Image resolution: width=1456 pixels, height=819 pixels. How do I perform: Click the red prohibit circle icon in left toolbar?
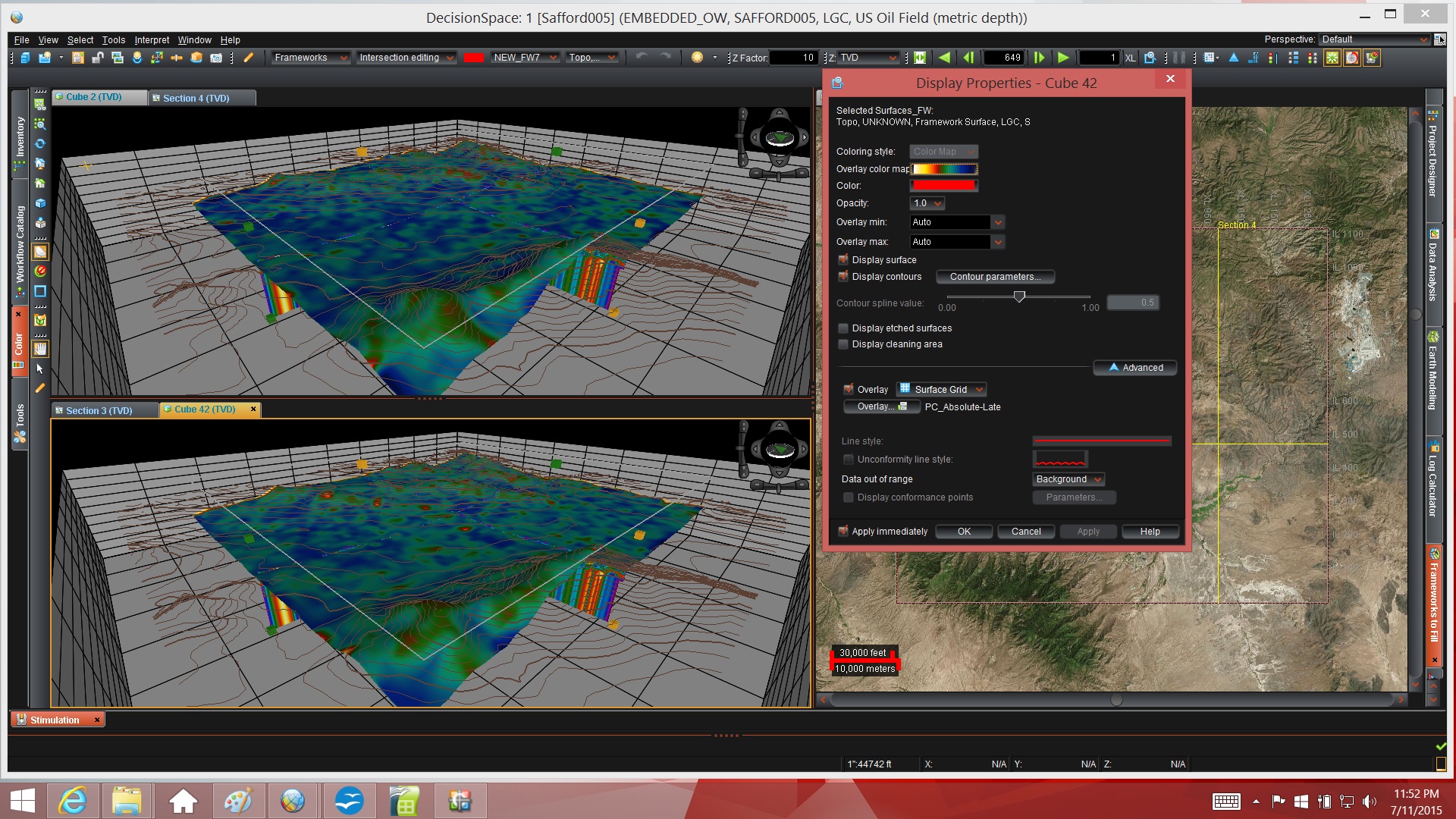(x=40, y=271)
